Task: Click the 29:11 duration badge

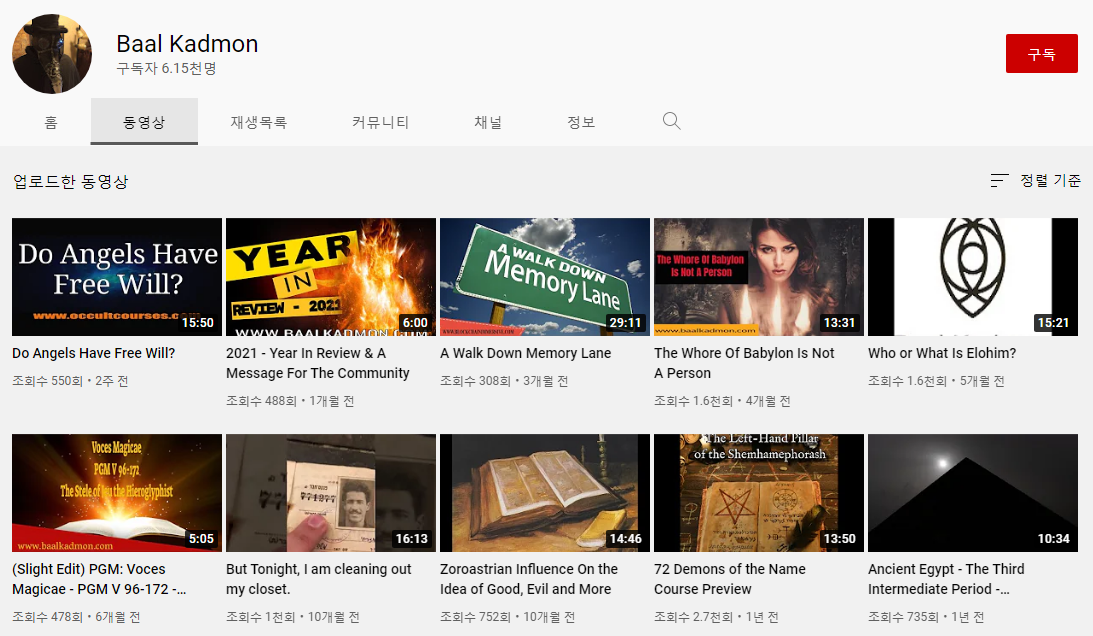Action: click(x=625, y=322)
